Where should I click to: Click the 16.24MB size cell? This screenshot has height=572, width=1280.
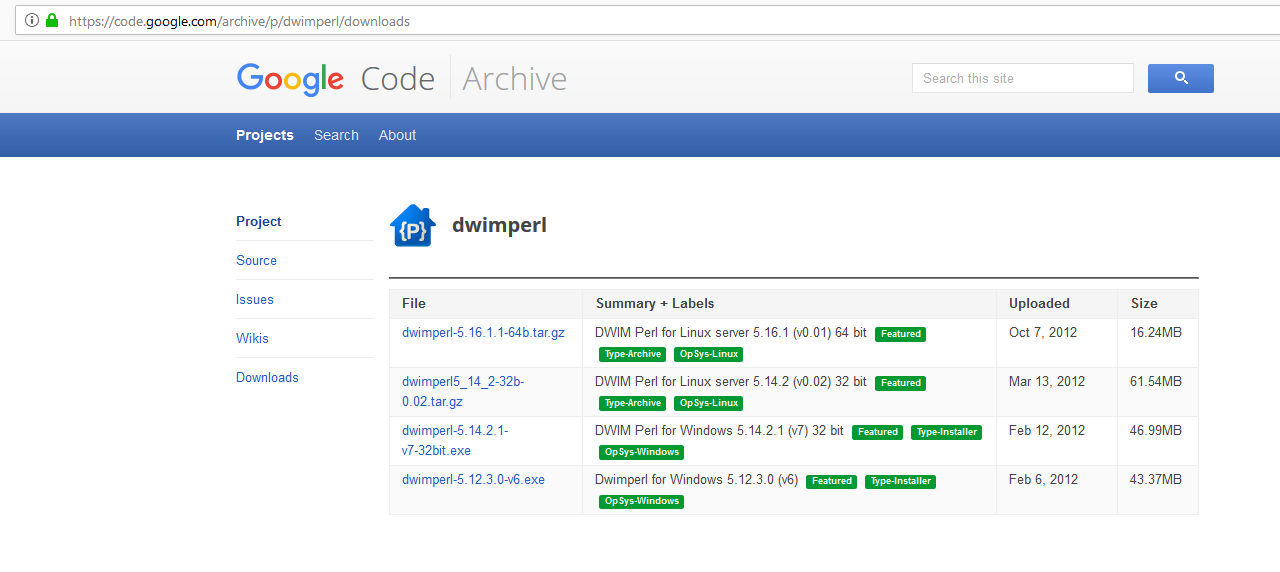[1156, 332]
